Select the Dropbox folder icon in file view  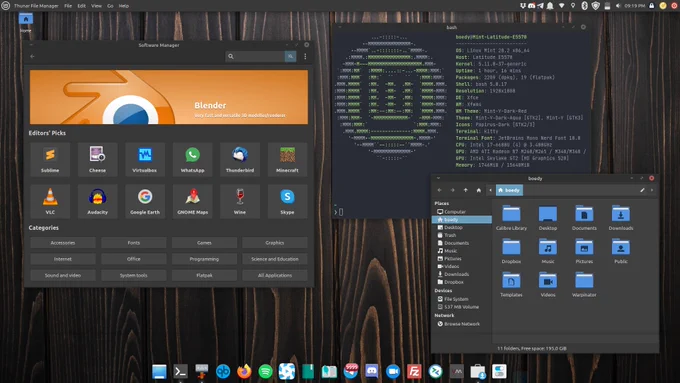pyautogui.click(x=511, y=247)
